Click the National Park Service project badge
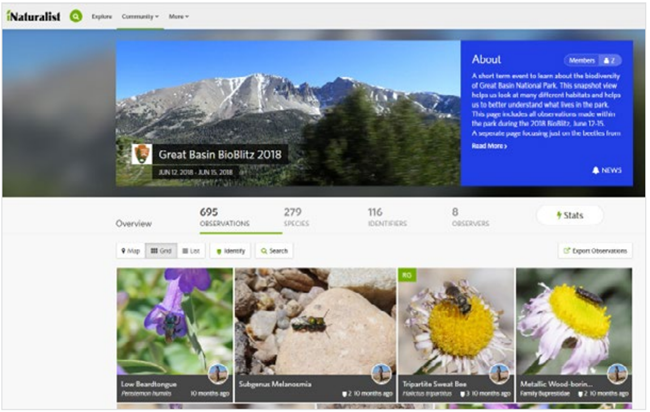650x412 pixels. (x=141, y=154)
